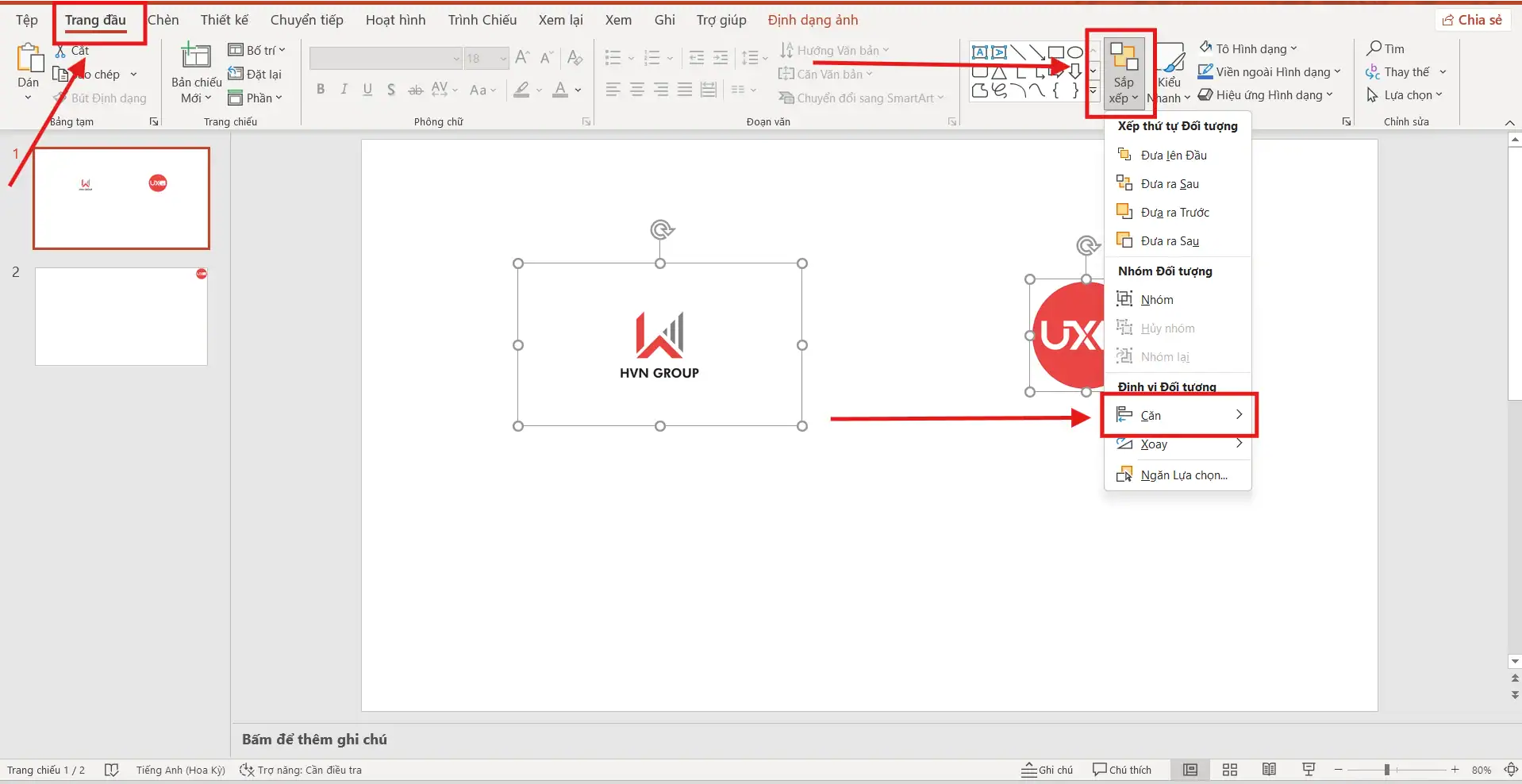This screenshot has height=784, width=1522.
Task: Open the Định dạng ảnh (Picture Format) tab
Action: [x=813, y=20]
